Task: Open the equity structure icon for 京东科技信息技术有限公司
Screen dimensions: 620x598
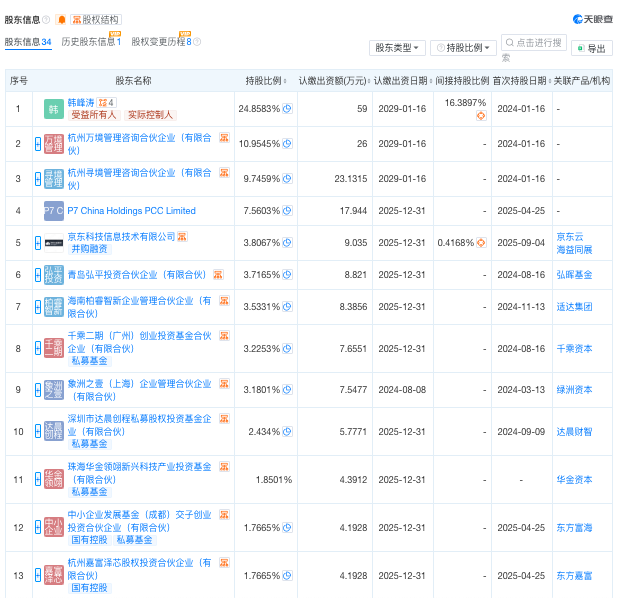Action: click(182, 235)
